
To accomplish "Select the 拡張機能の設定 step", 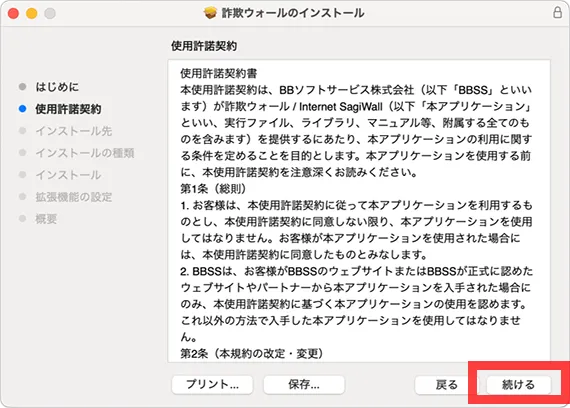I will tap(73, 197).
